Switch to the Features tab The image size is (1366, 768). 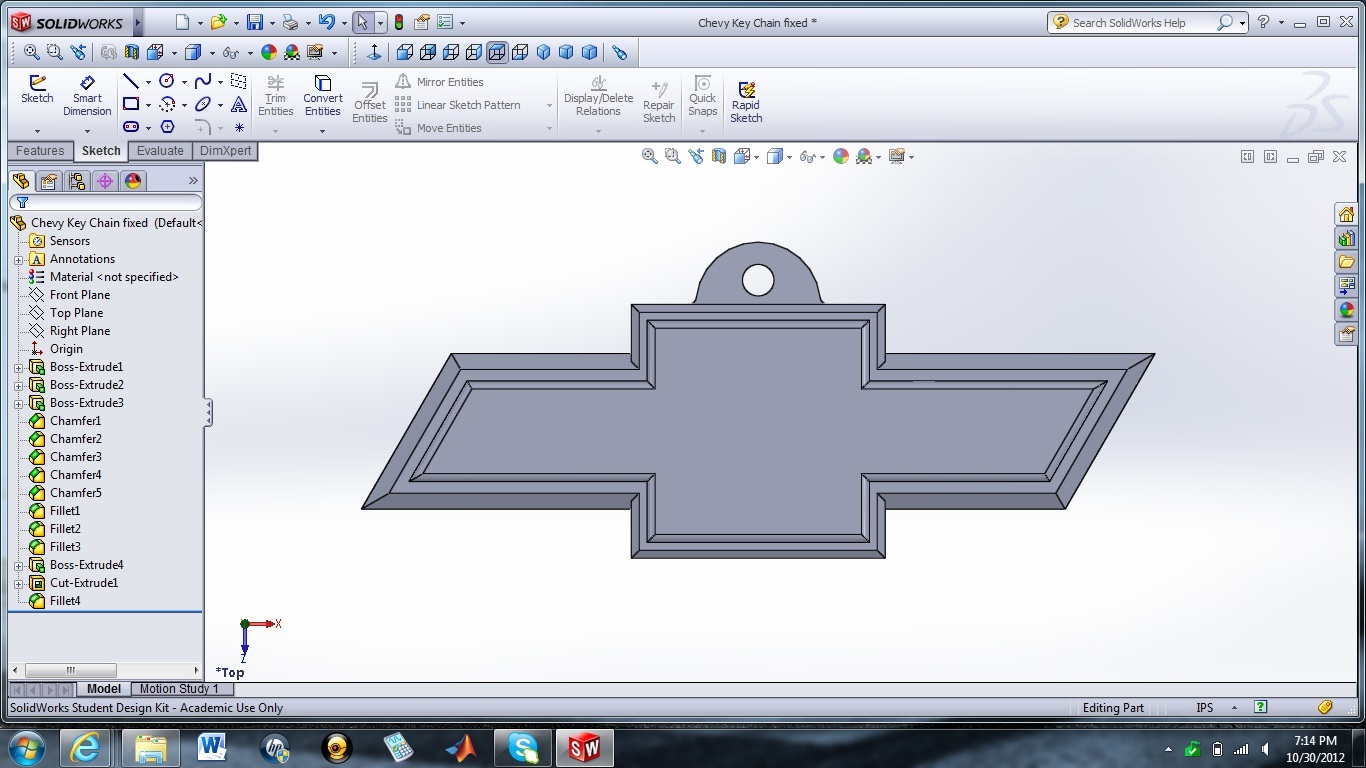[x=40, y=151]
